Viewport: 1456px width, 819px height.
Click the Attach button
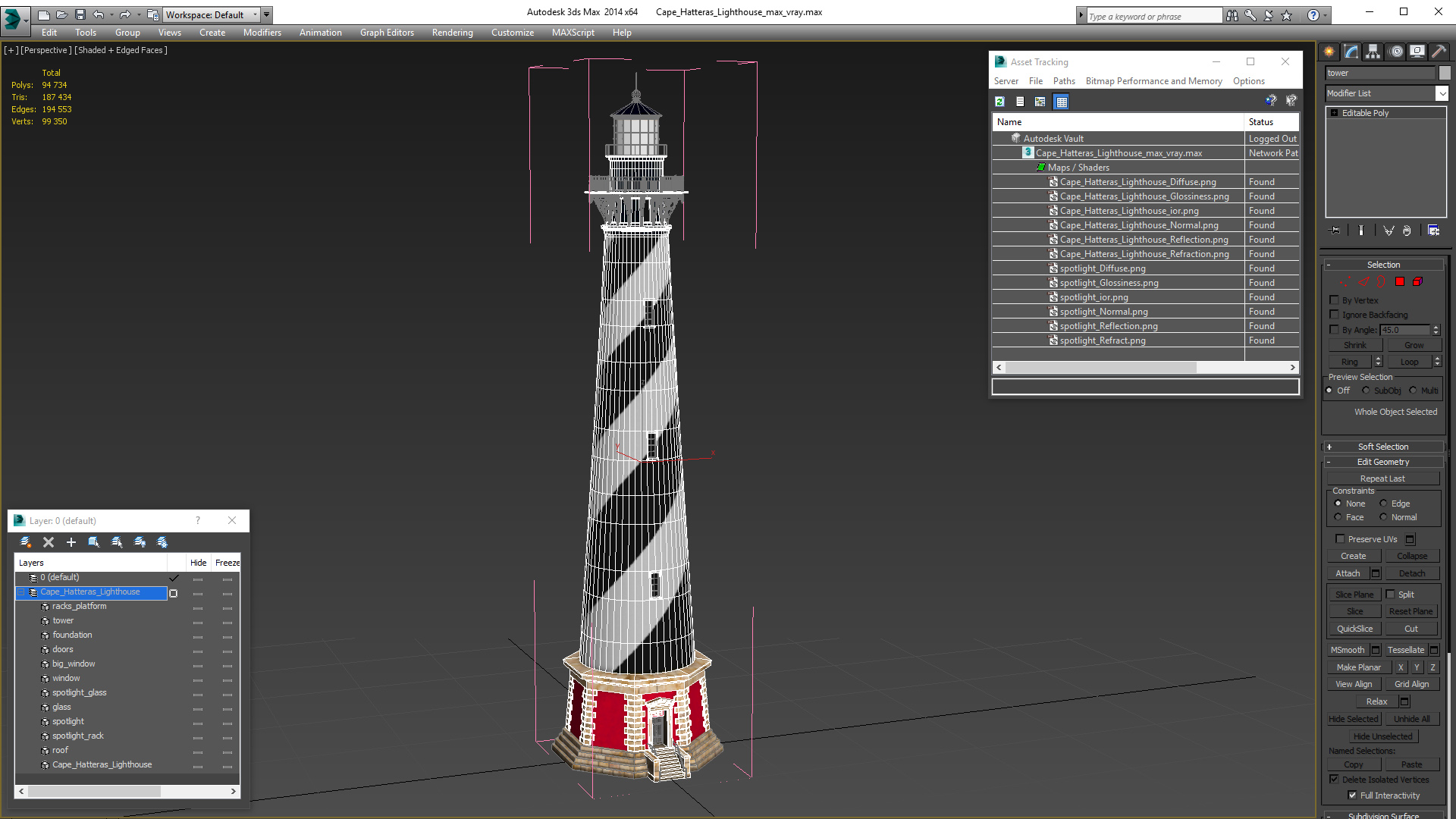(x=1348, y=573)
